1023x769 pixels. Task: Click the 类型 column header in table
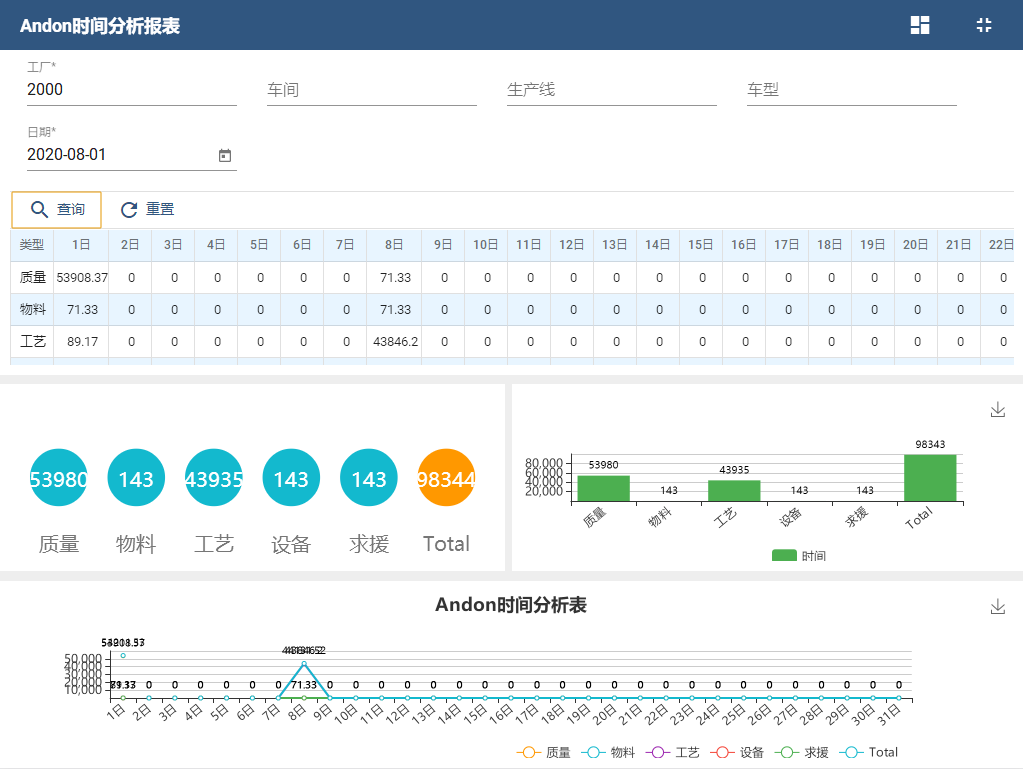tap(32, 245)
